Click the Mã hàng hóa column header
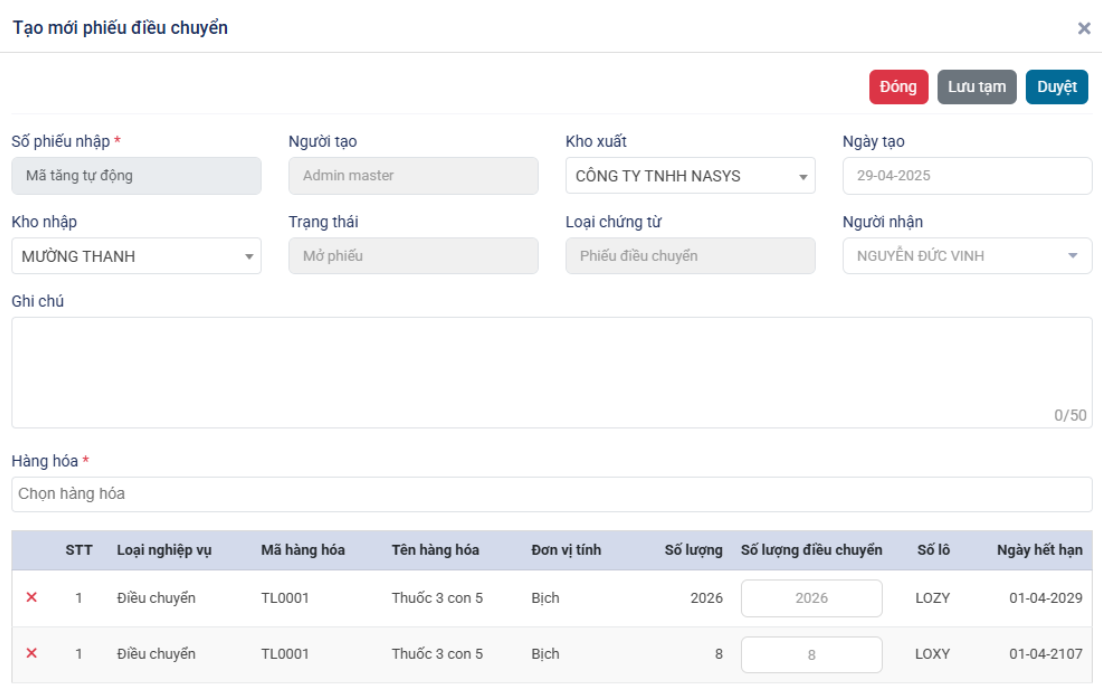Viewport: 1102px width, 696px height. 302,550
